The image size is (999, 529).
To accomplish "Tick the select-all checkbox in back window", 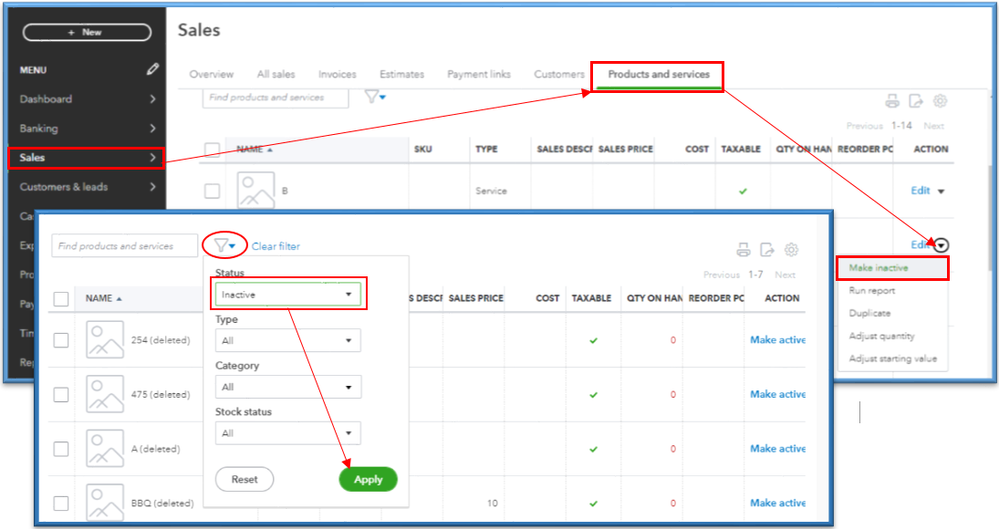I will pos(212,149).
